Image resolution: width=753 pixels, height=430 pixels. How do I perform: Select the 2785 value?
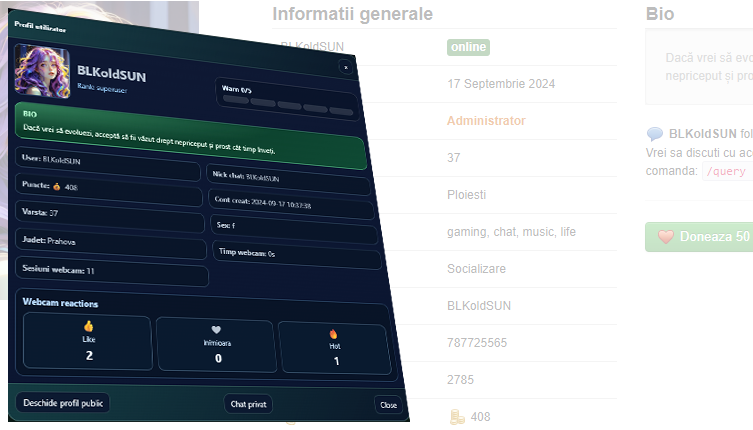pyautogui.click(x=460, y=380)
